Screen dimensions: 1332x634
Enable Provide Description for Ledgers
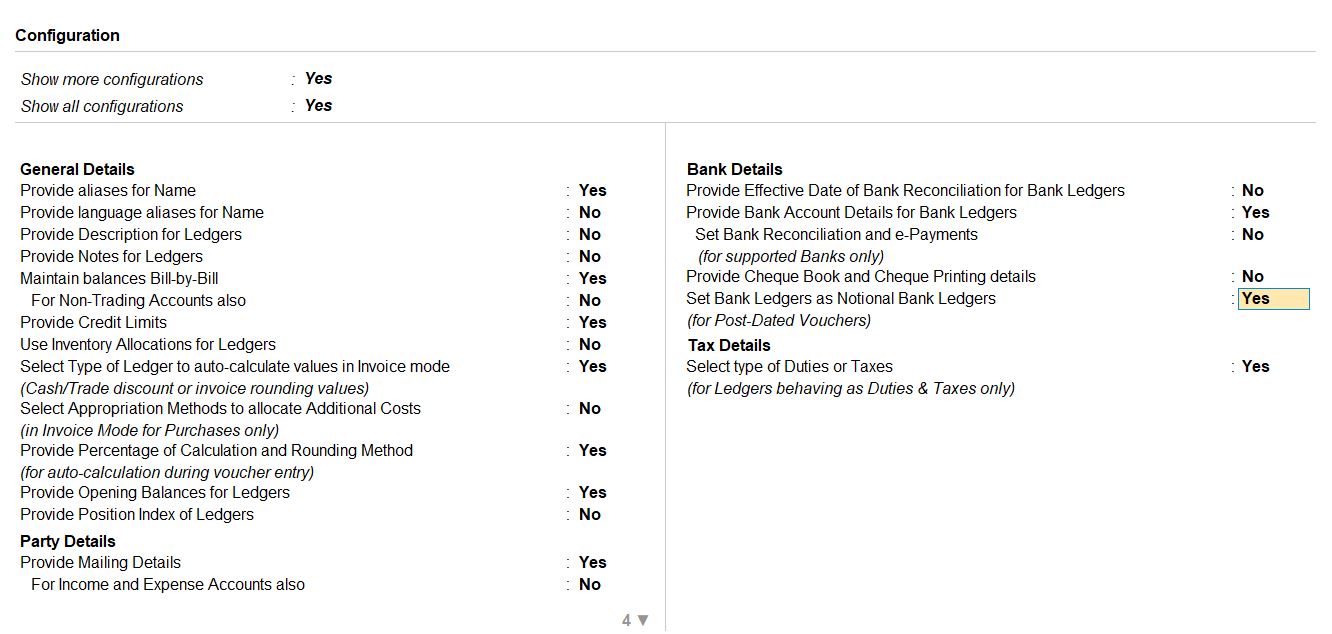point(590,234)
